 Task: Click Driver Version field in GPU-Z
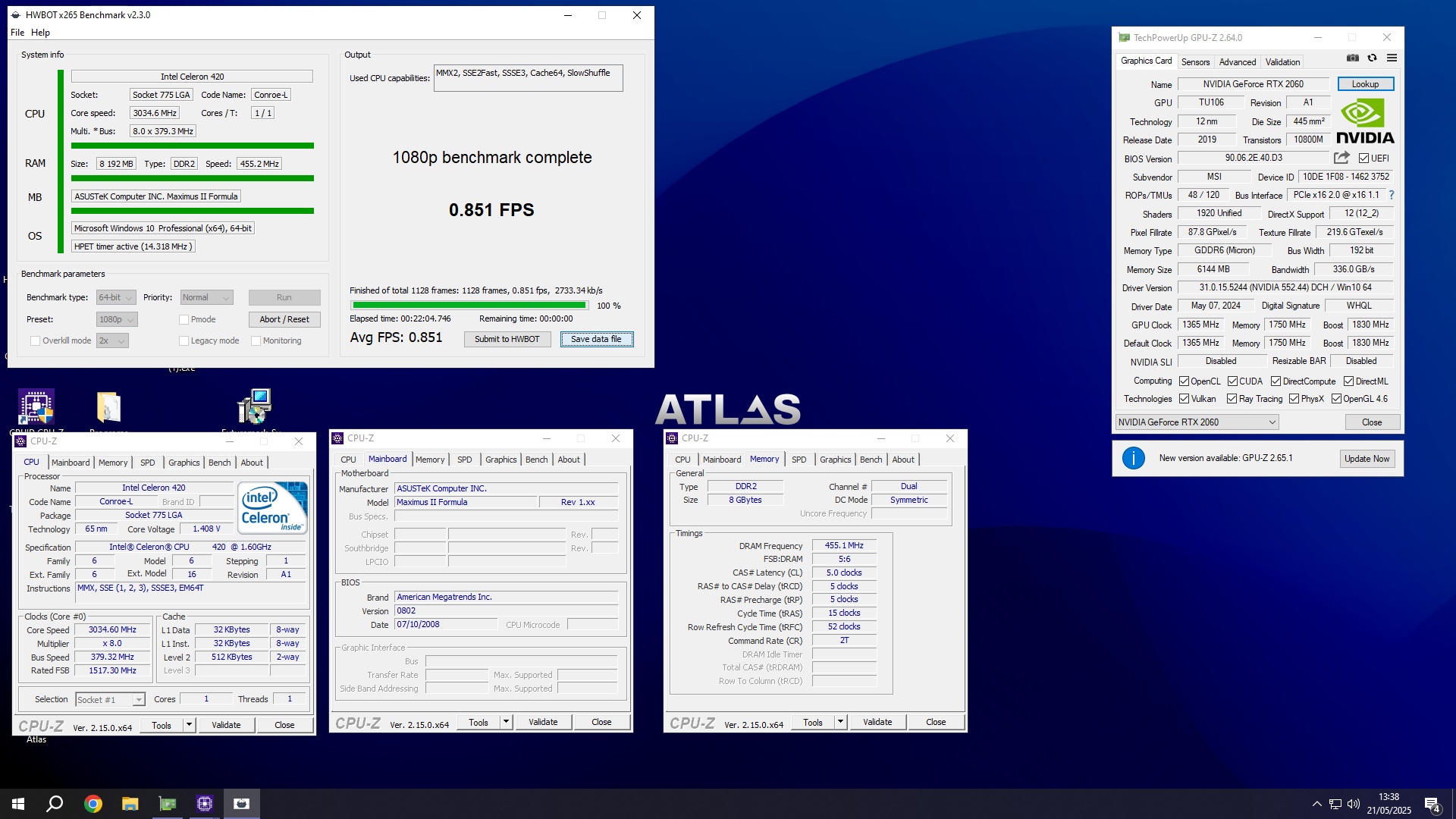tap(1285, 287)
